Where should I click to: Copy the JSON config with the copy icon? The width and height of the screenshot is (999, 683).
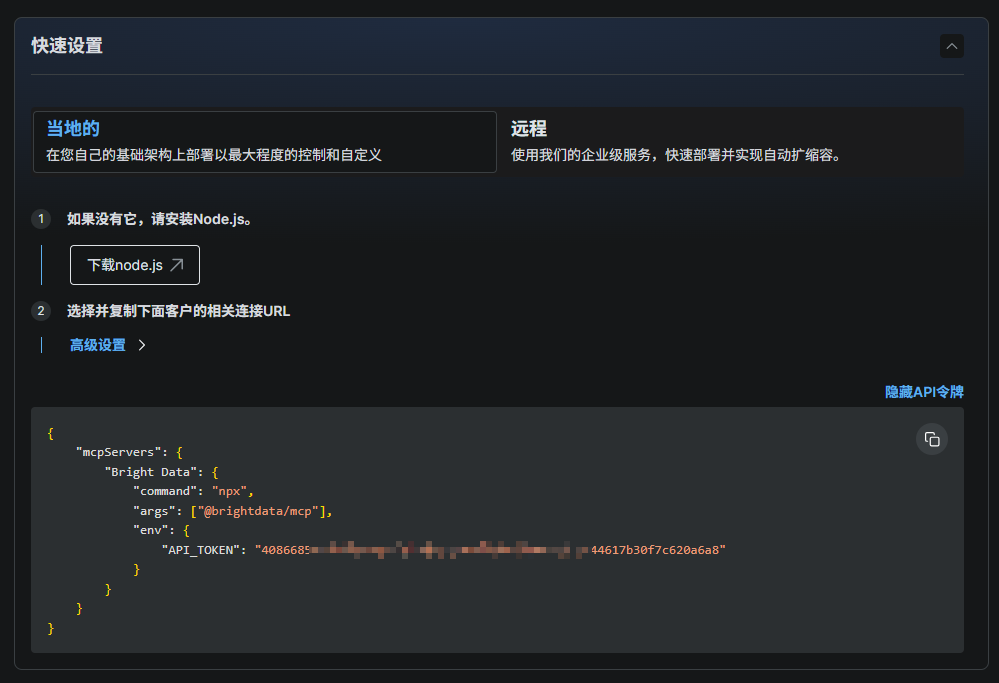coord(931,439)
